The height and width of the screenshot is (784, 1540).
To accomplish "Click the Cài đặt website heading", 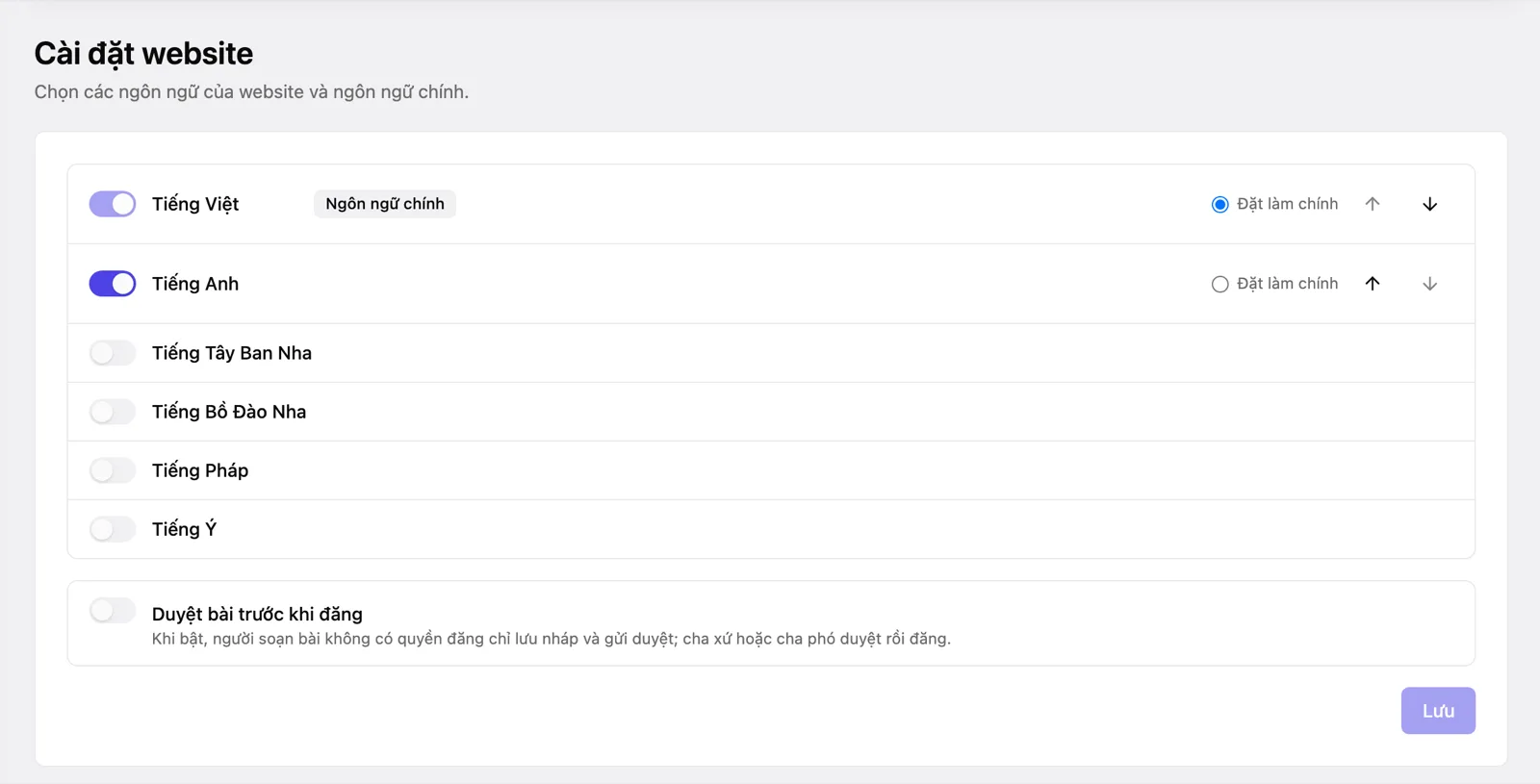I will (x=143, y=54).
